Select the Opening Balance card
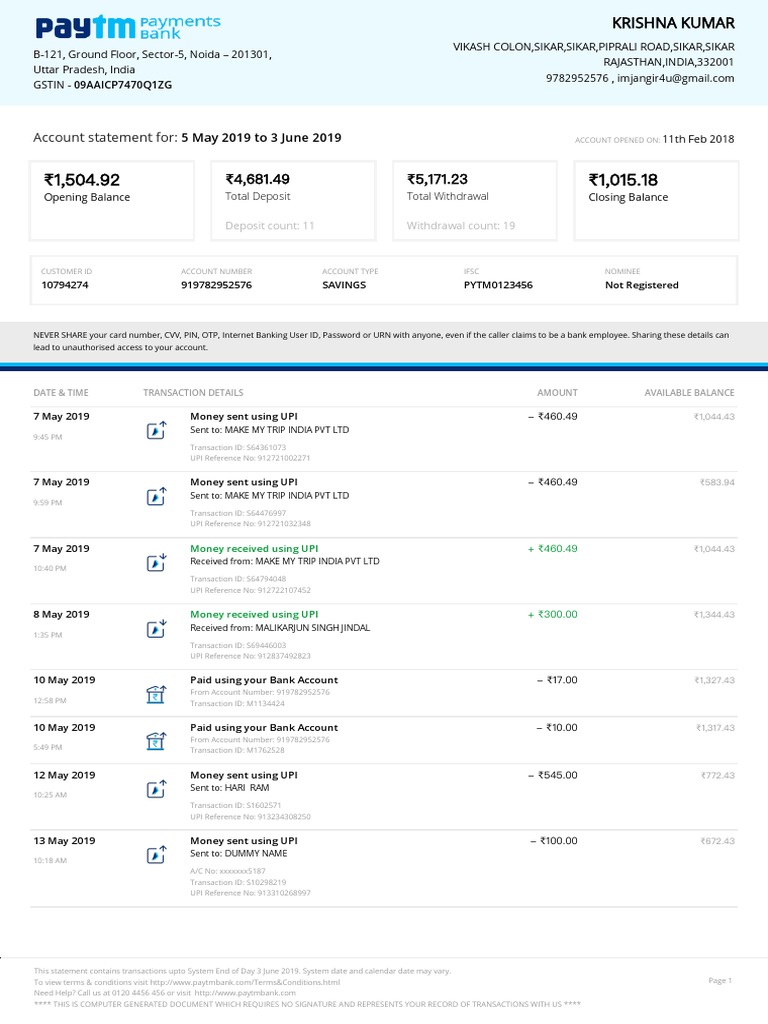768x1024 pixels. point(112,202)
